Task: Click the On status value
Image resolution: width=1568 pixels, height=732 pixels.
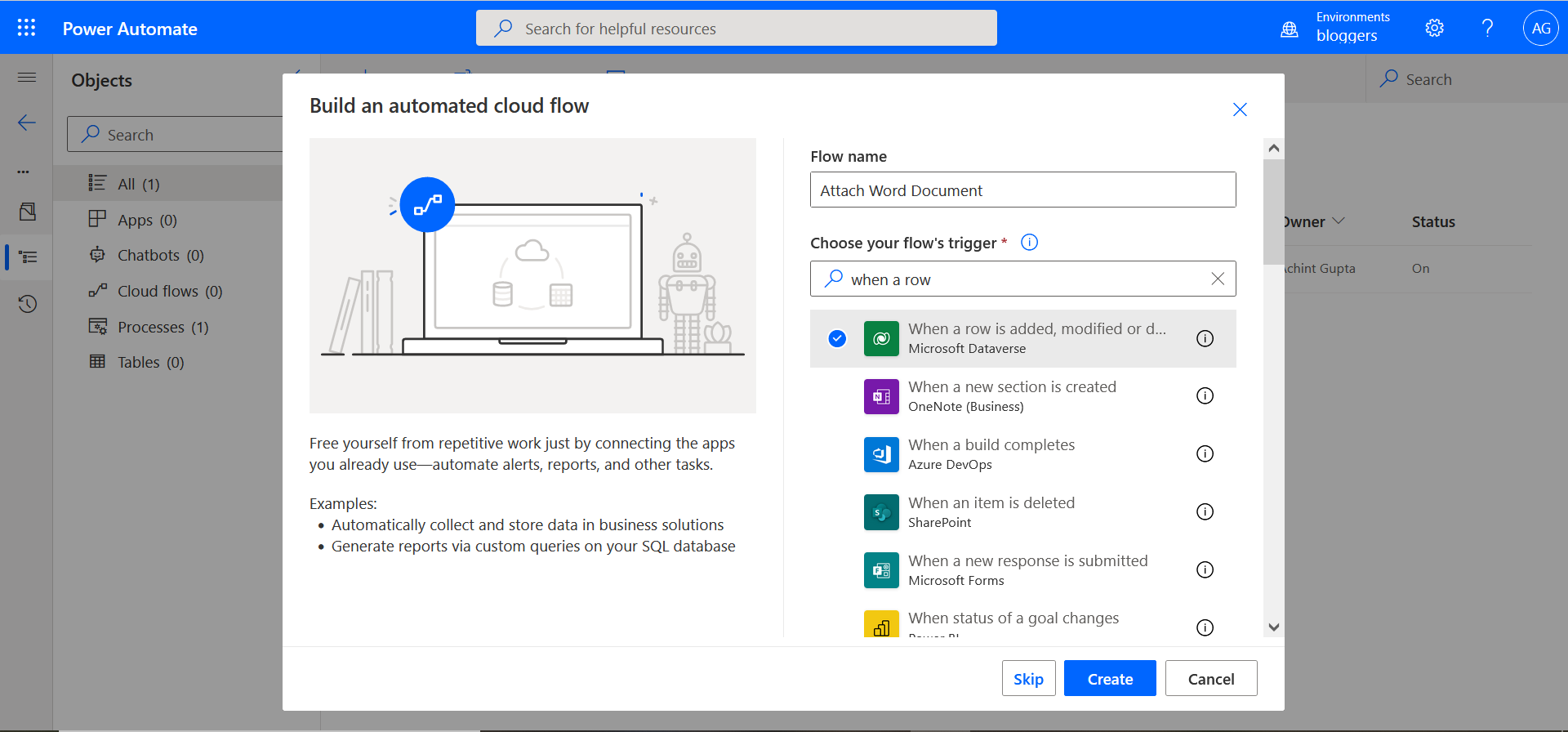Action: pyautogui.click(x=1420, y=268)
